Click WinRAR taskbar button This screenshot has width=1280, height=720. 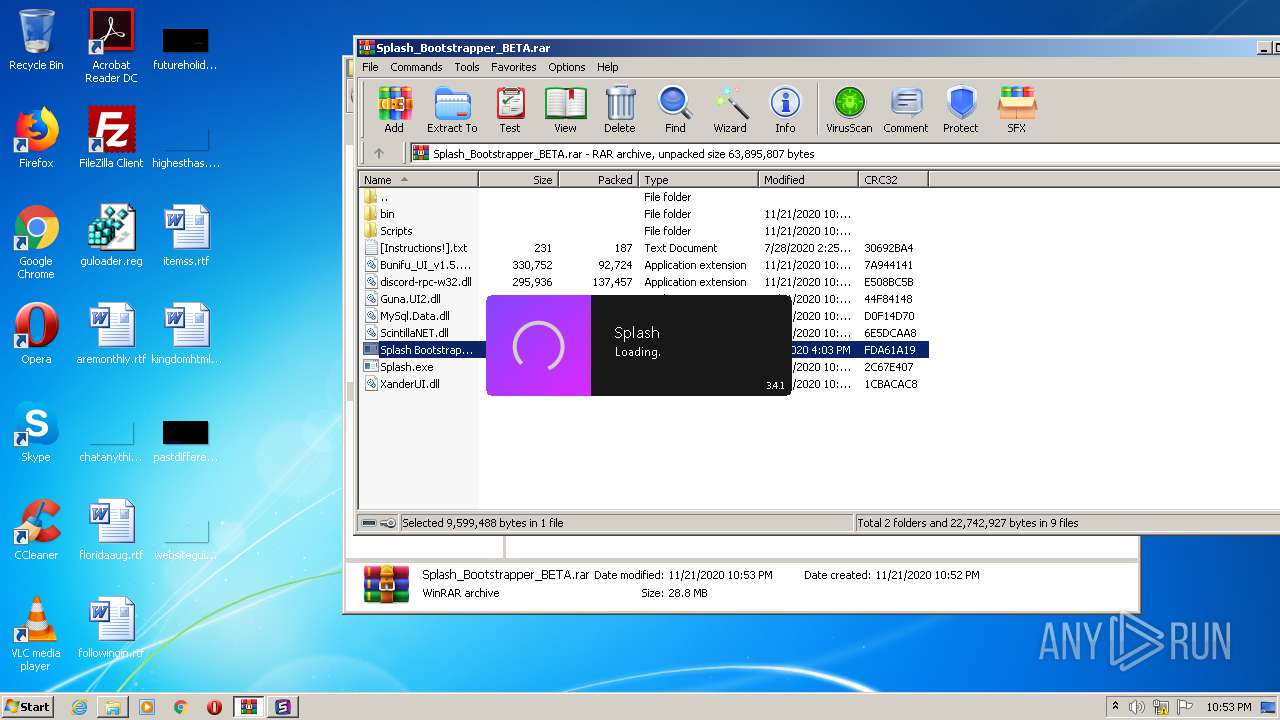click(248, 707)
